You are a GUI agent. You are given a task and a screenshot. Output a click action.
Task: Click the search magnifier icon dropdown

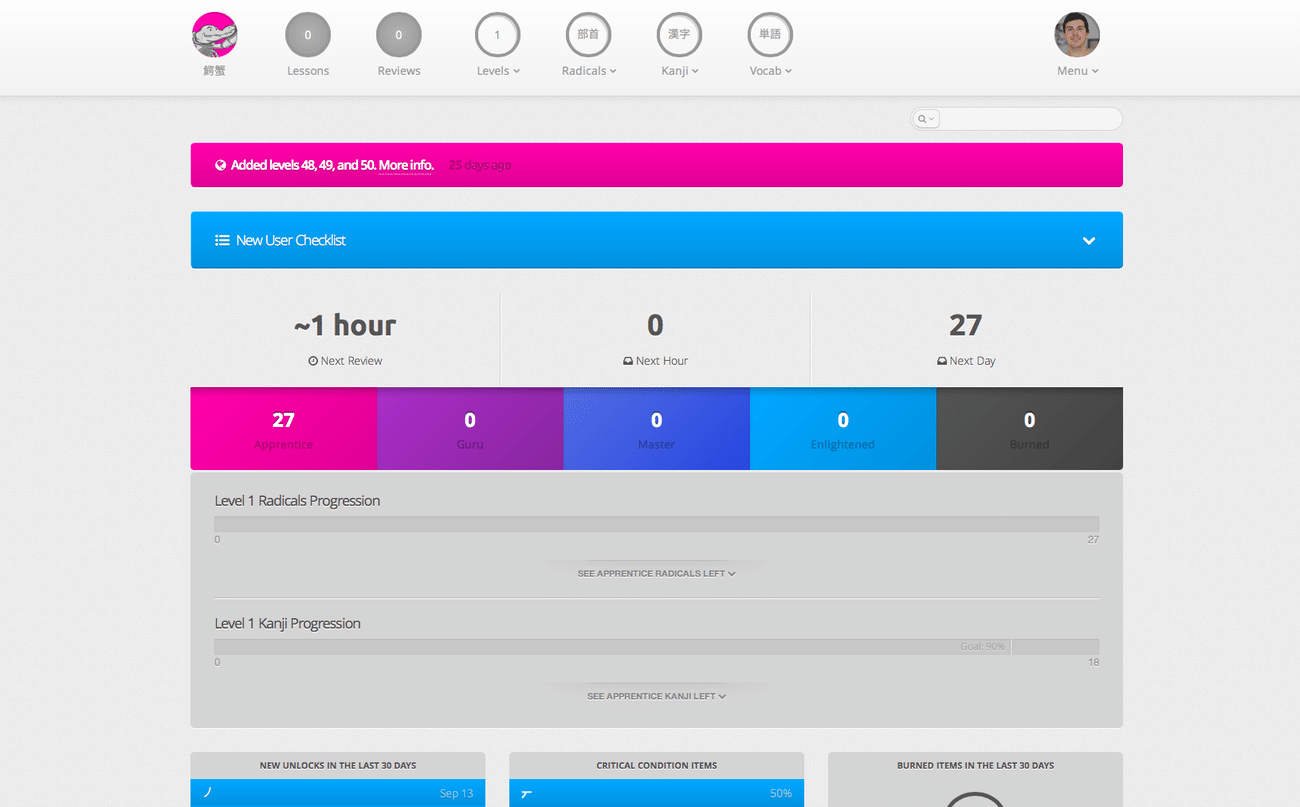click(927, 119)
